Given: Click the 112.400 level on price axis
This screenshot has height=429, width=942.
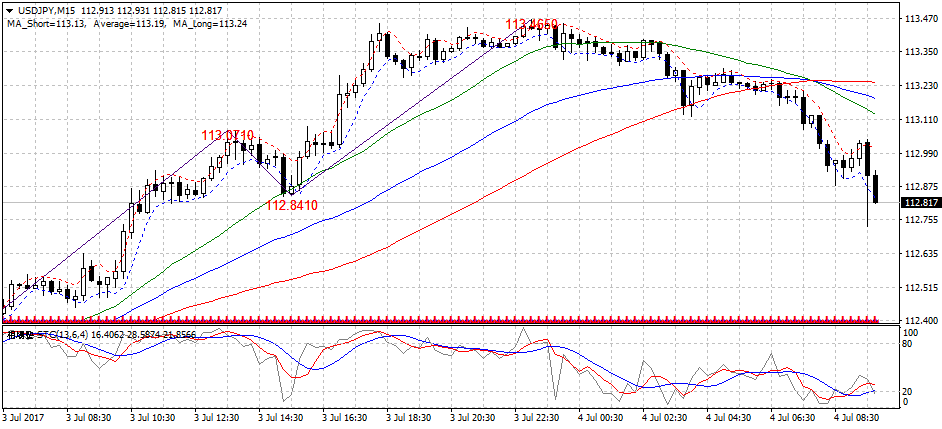Looking at the screenshot, I should click(919, 321).
